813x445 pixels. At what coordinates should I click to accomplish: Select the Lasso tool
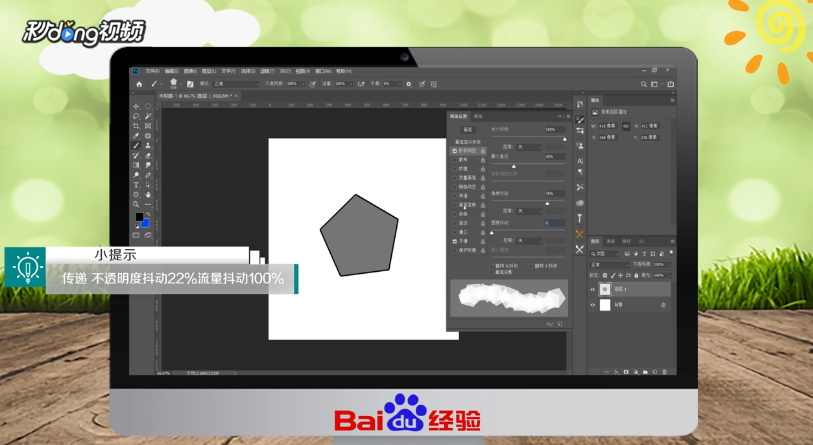click(136, 116)
